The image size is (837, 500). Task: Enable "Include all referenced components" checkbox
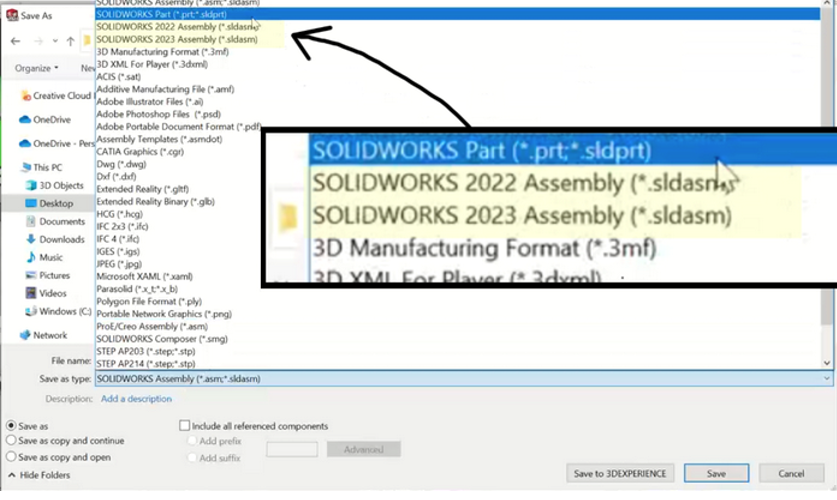184,426
